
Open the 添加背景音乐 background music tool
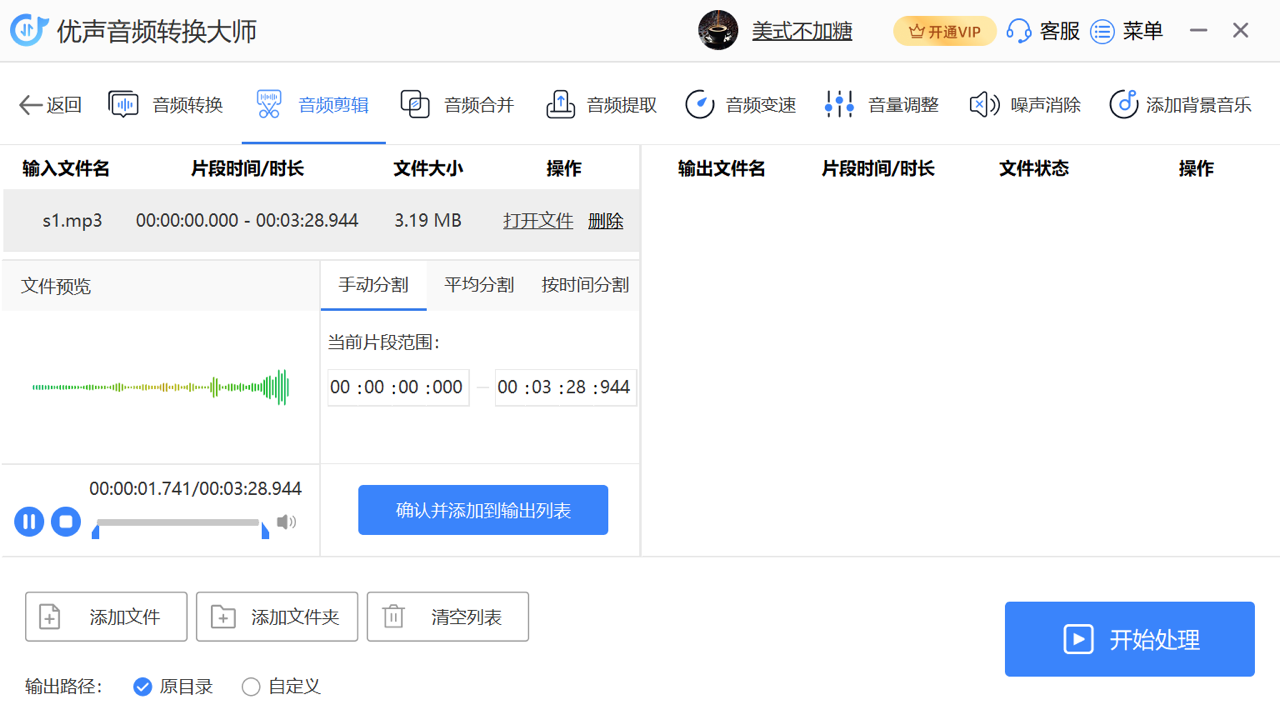pos(1180,105)
